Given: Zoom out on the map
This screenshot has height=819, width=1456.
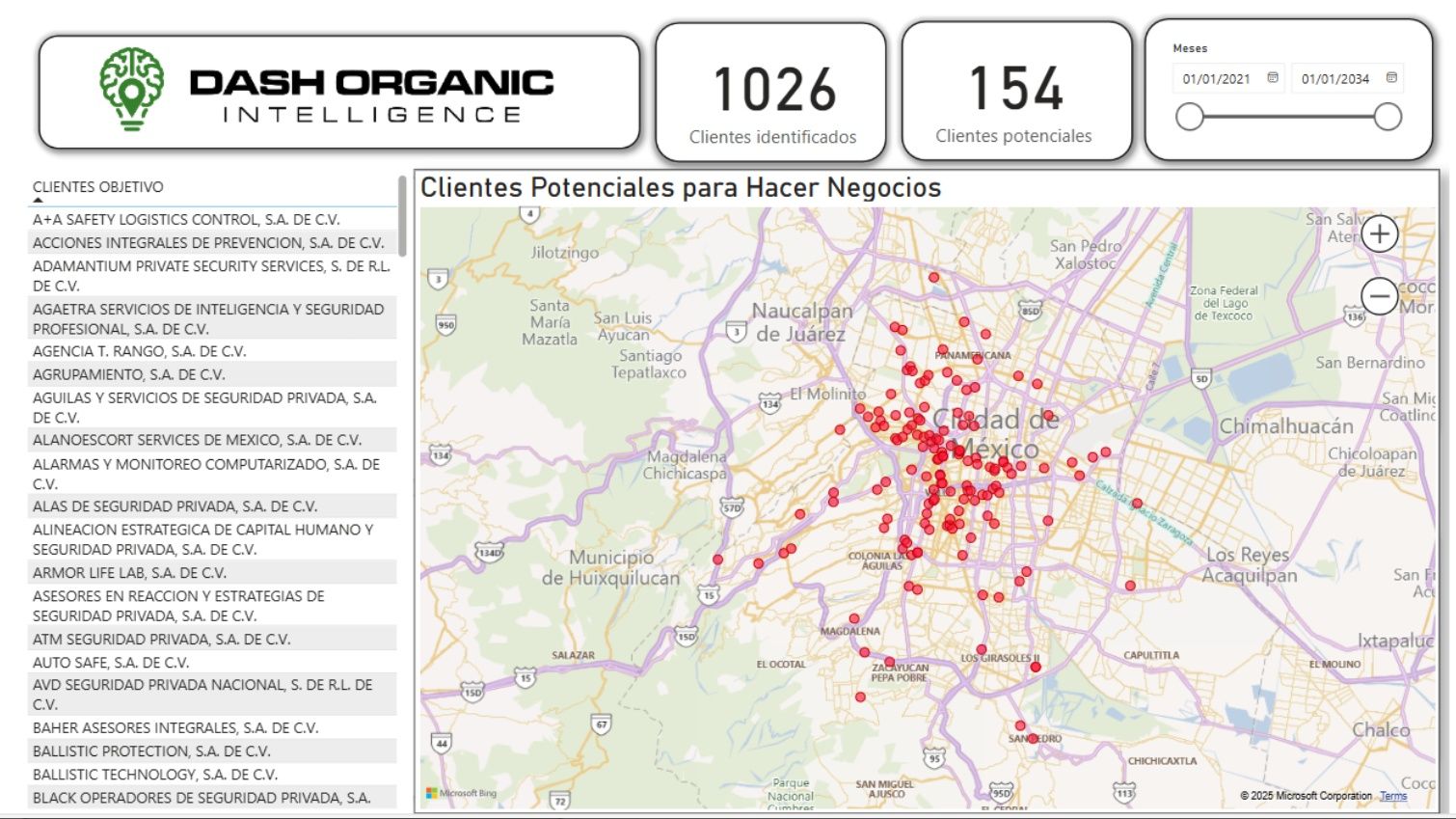Looking at the screenshot, I should coord(1379,295).
